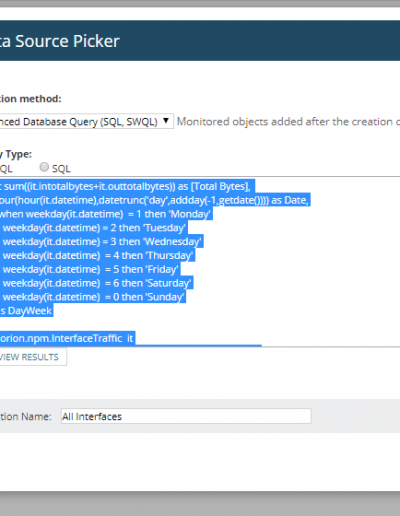Click the query line containing 'Friday'

pos(90,269)
